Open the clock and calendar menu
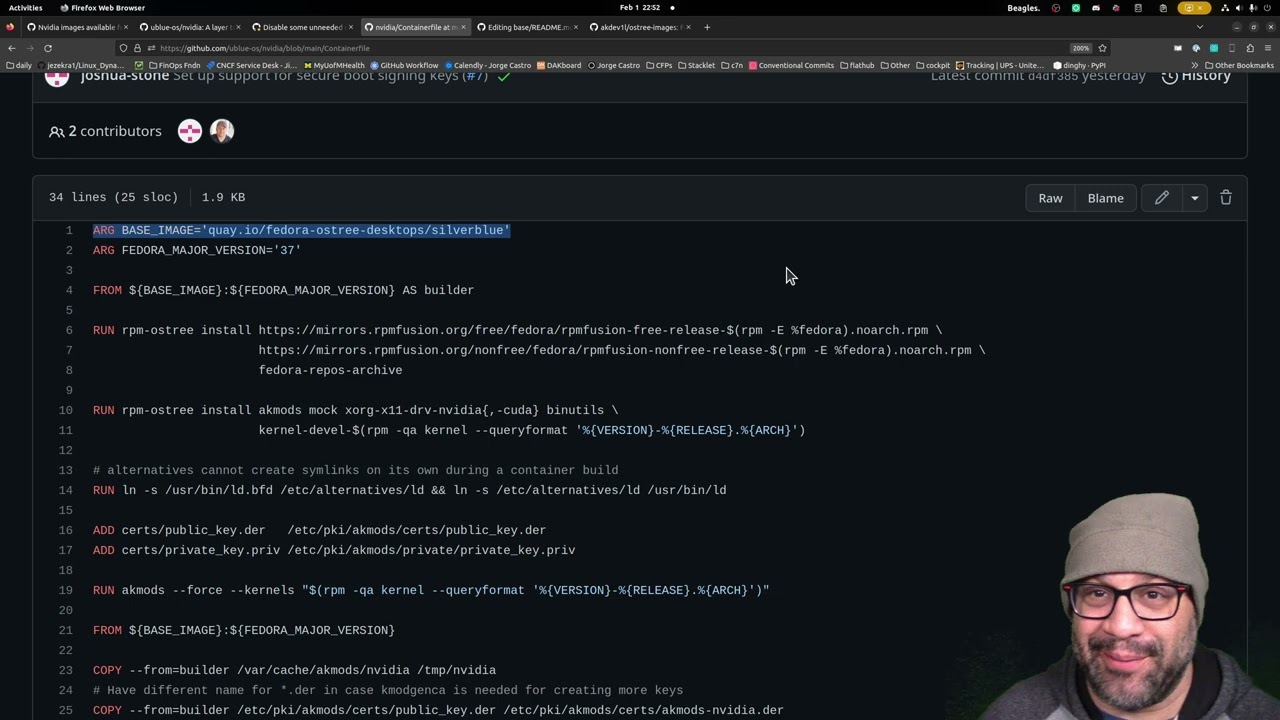This screenshot has width=1280, height=720. [640, 8]
